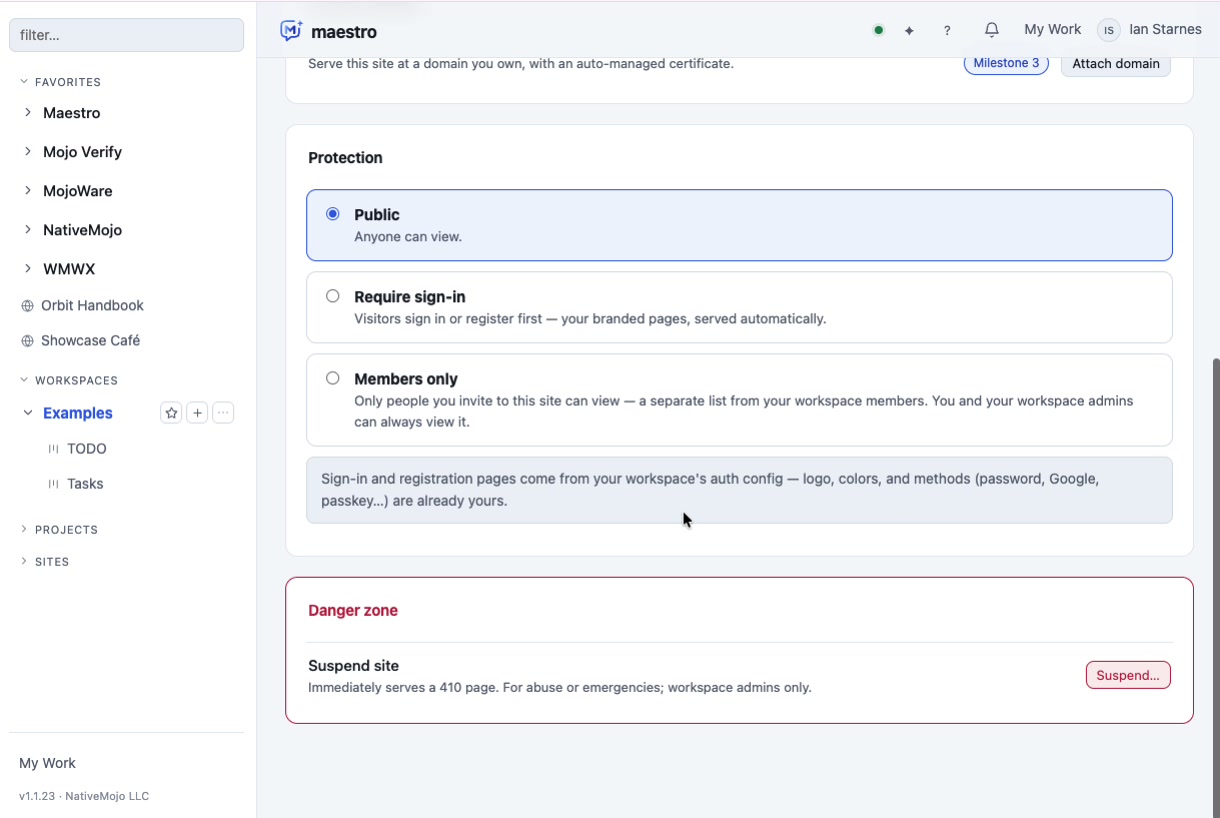Open more options for the Examples workspace
Viewport: 1220px width, 818px height.
click(223, 413)
